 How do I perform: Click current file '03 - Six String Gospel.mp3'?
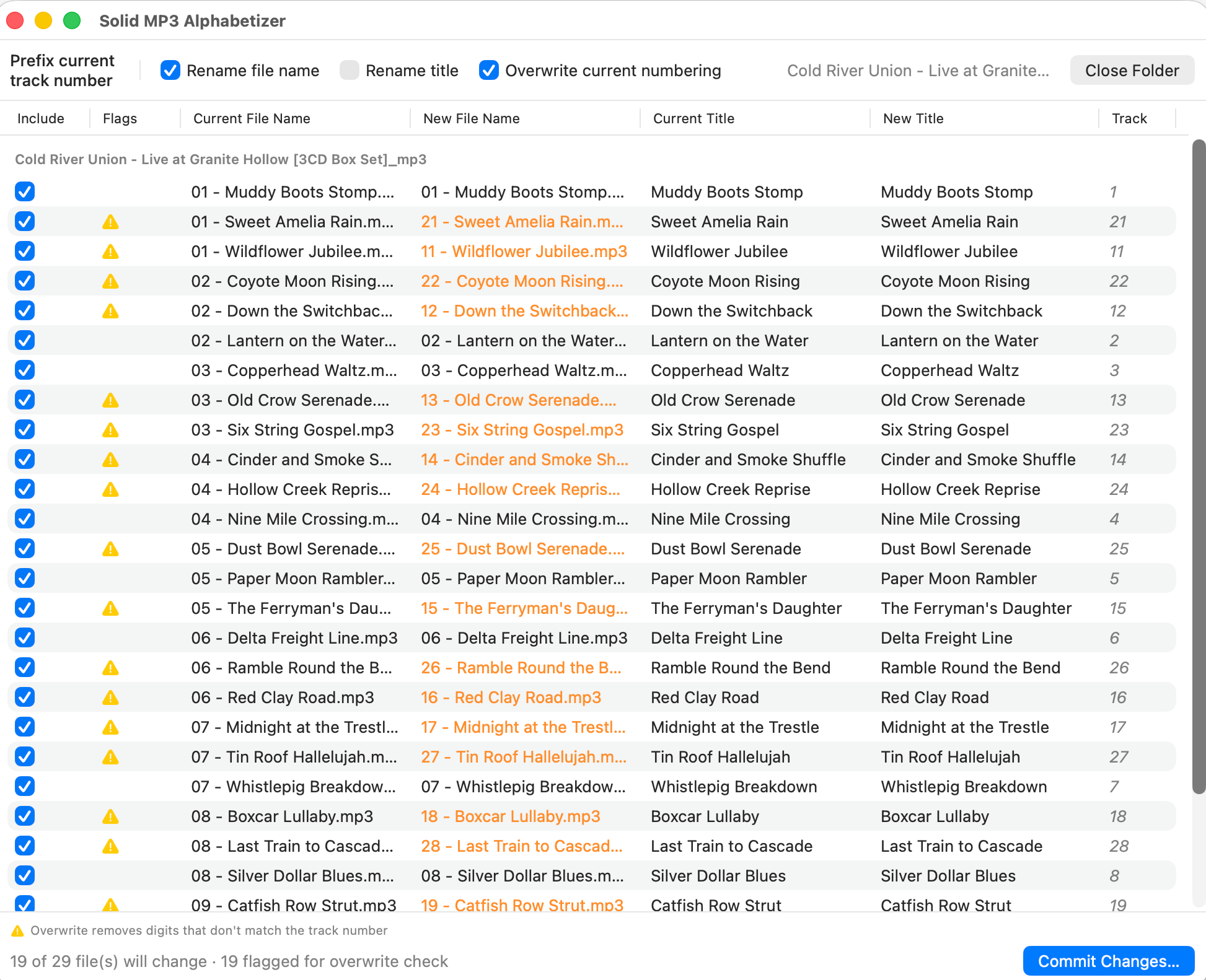click(293, 430)
